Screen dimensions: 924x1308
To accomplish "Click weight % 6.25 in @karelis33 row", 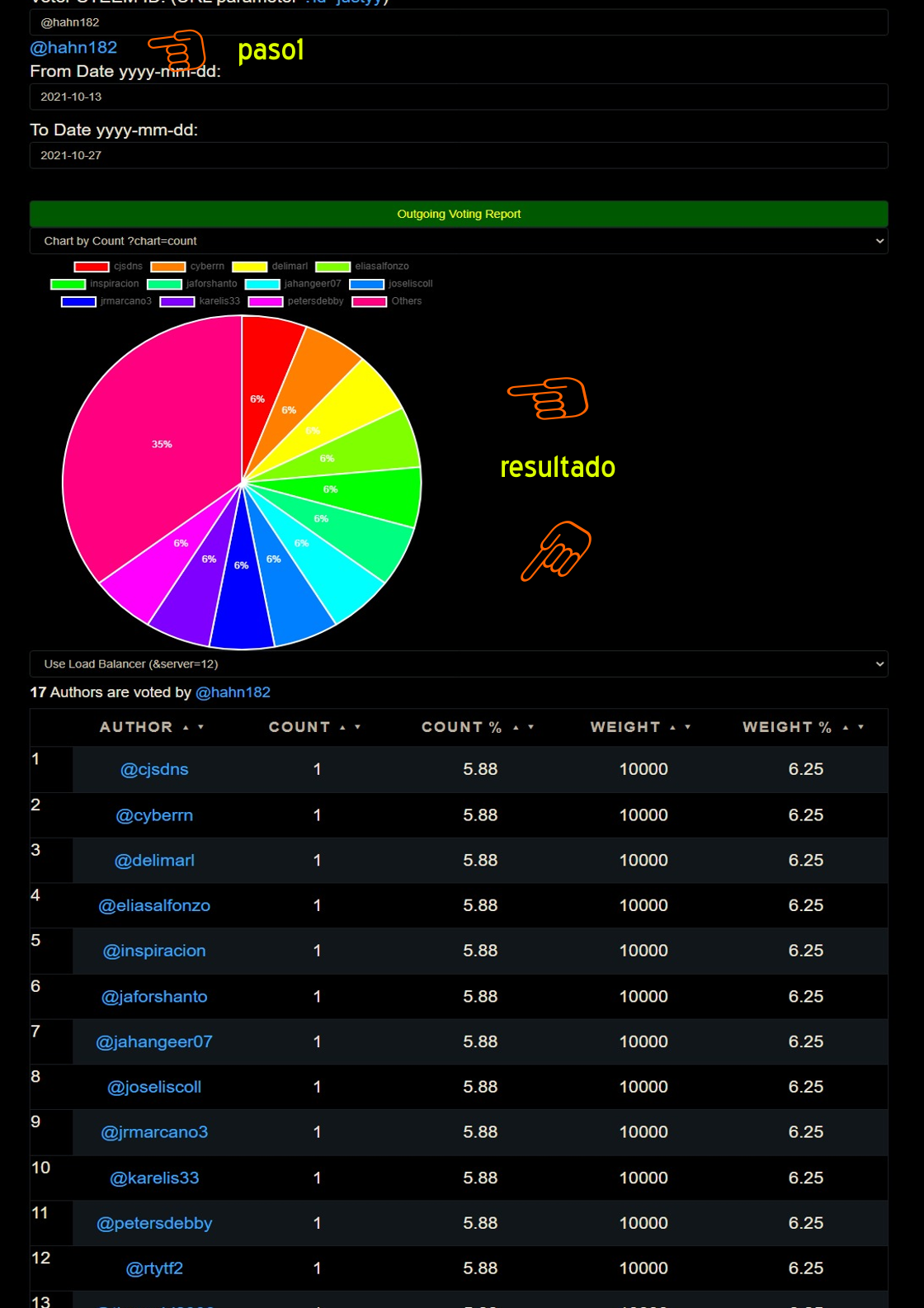I will pos(806,1178).
